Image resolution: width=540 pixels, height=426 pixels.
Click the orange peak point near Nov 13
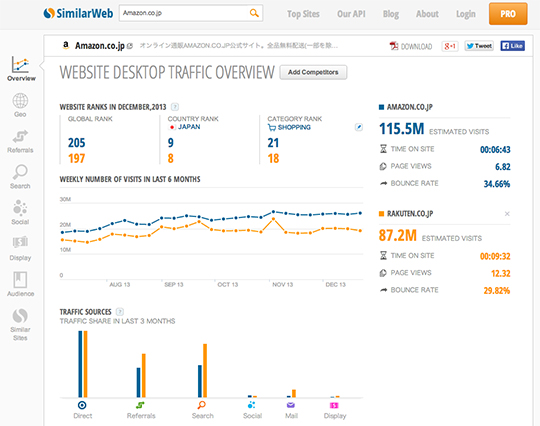(x=273, y=219)
